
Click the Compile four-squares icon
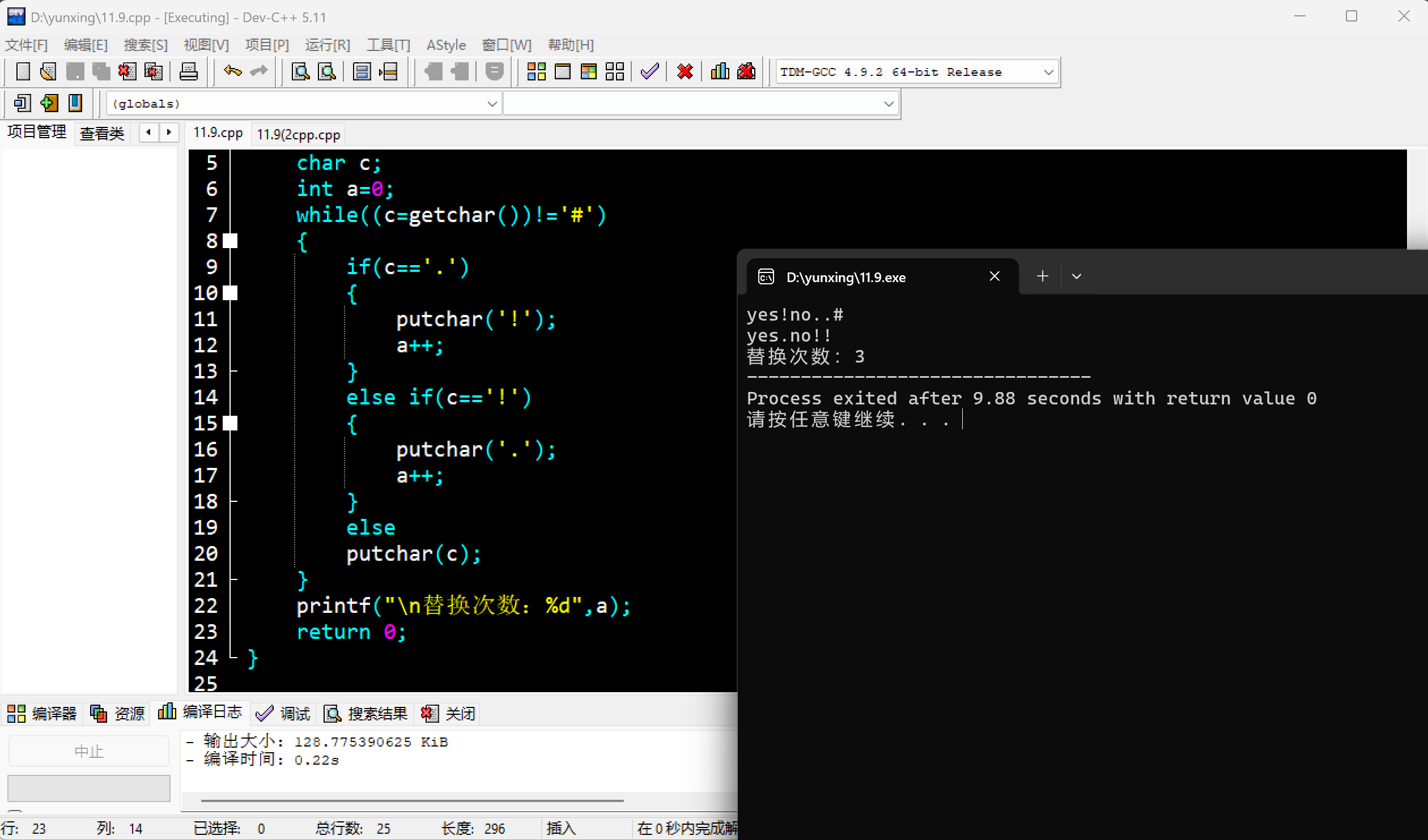[x=535, y=72]
